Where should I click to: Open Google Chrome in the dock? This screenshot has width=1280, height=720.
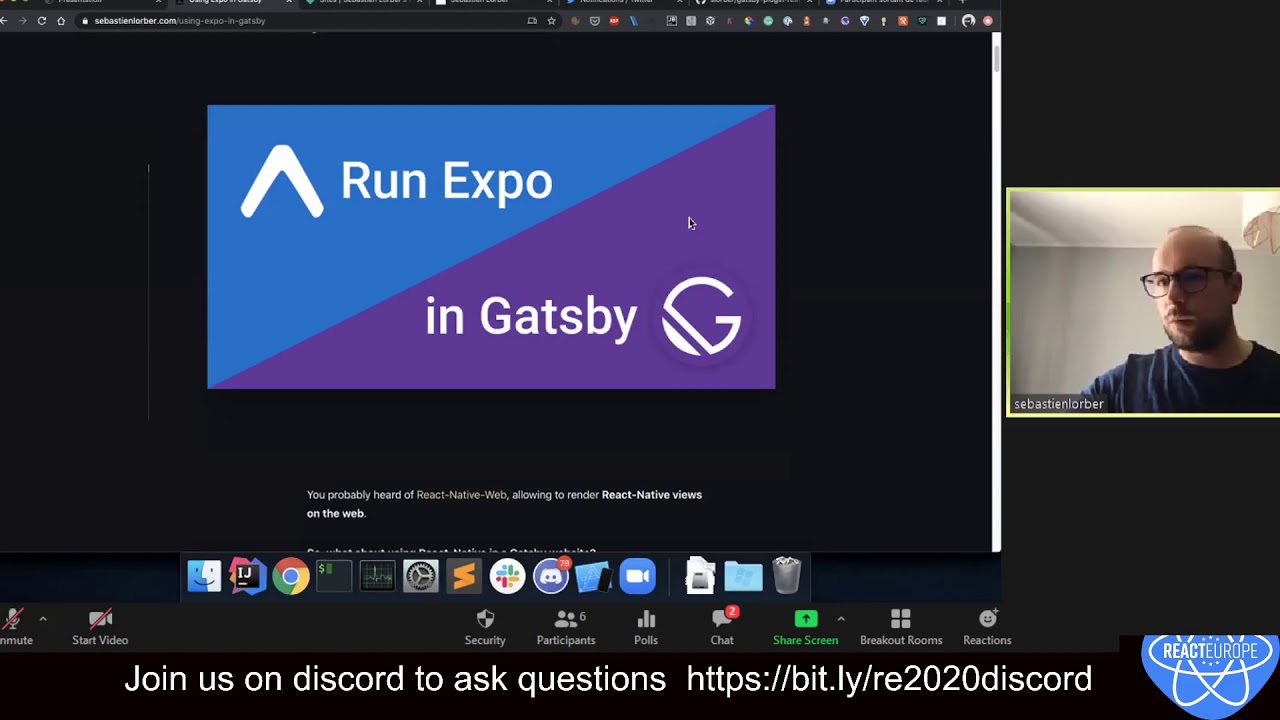tap(291, 576)
